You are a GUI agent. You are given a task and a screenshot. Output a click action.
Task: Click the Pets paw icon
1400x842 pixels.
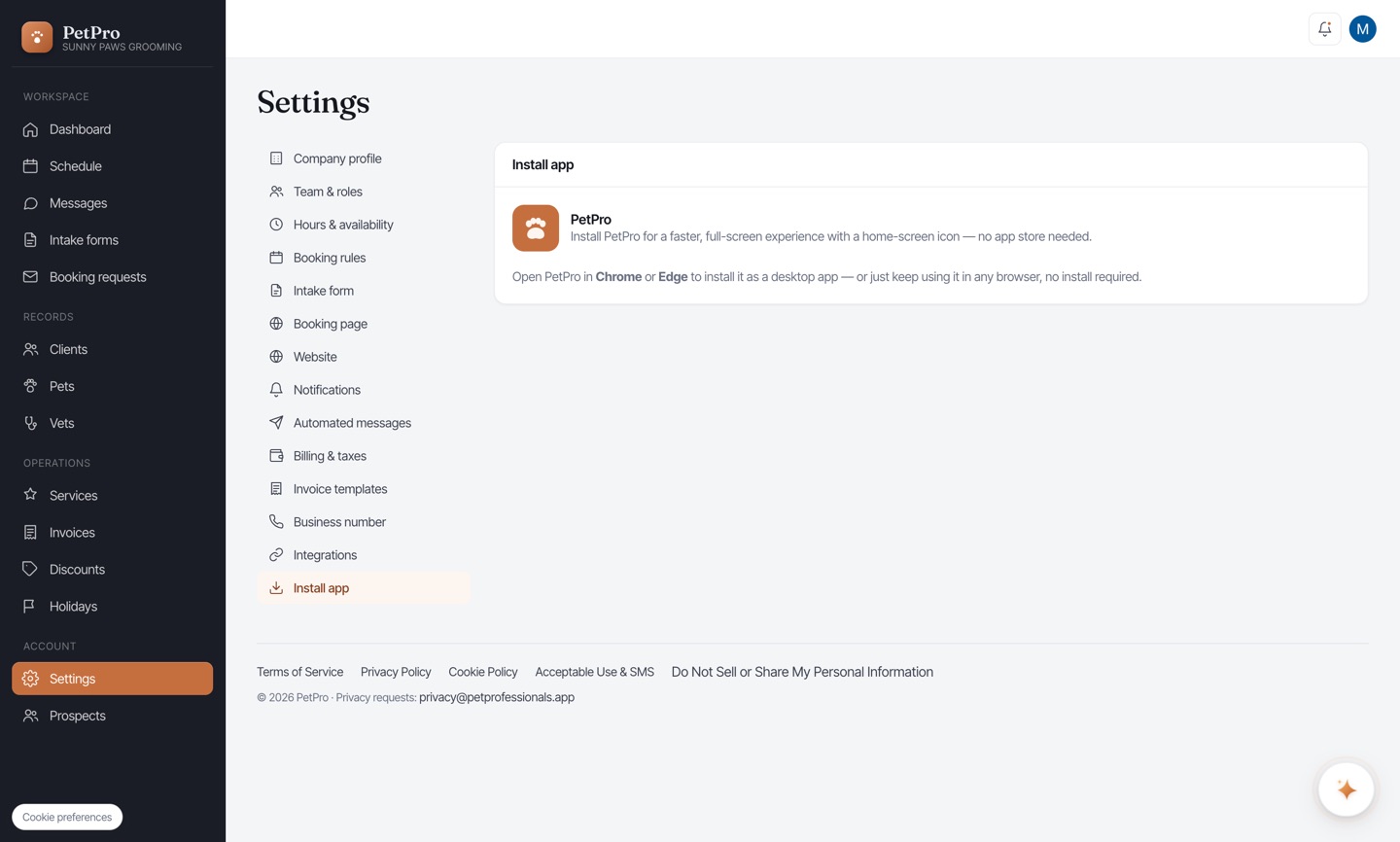(x=30, y=386)
